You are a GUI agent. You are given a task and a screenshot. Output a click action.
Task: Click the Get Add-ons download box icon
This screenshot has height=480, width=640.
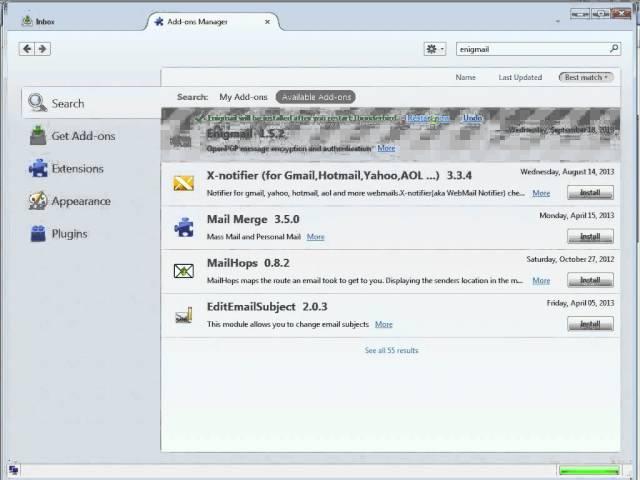pyautogui.click(x=38, y=136)
